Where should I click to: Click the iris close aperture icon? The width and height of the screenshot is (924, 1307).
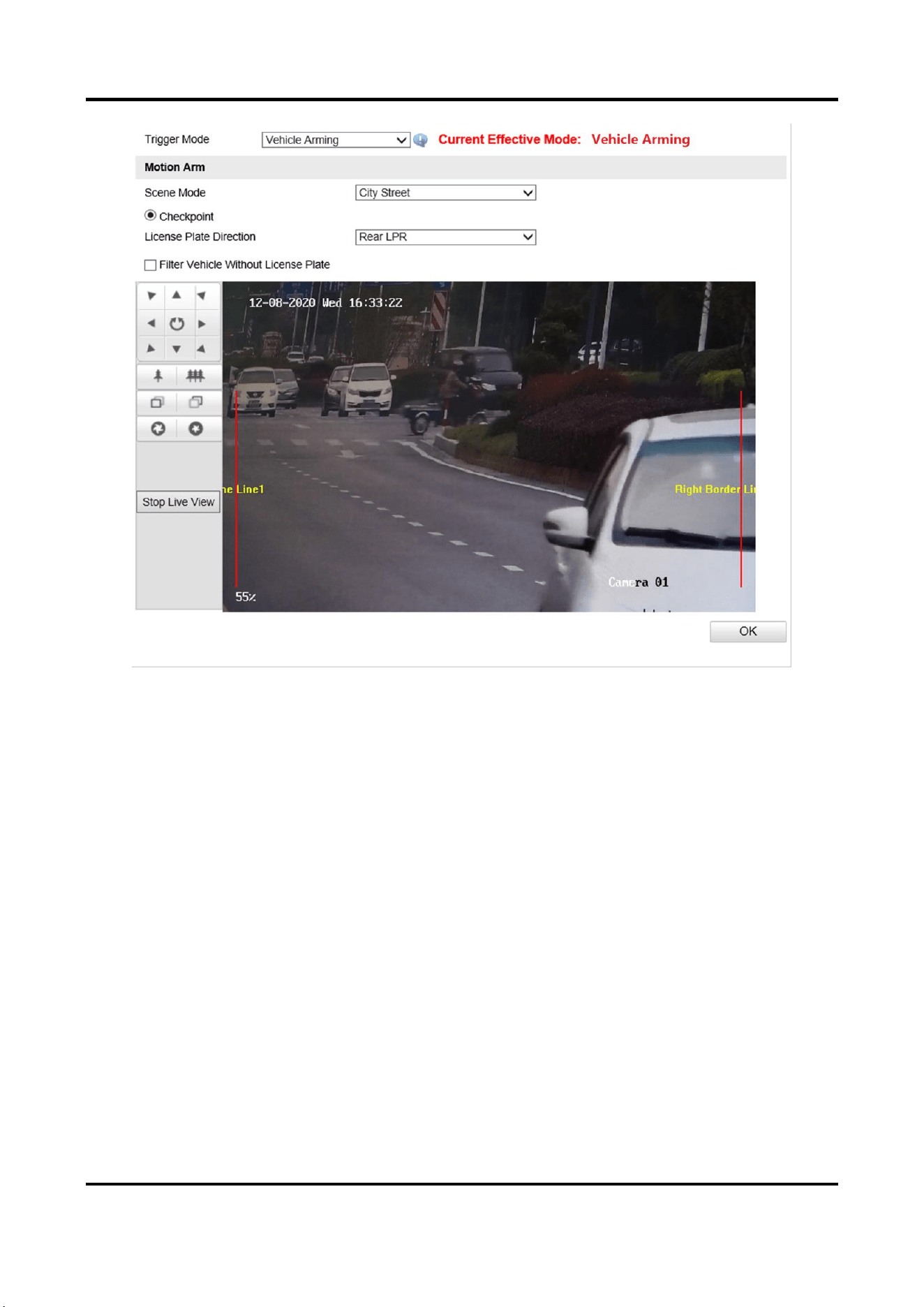point(196,429)
